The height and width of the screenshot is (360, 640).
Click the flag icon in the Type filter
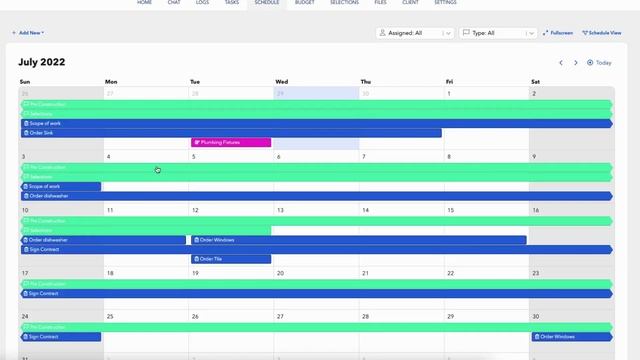pyautogui.click(x=466, y=33)
